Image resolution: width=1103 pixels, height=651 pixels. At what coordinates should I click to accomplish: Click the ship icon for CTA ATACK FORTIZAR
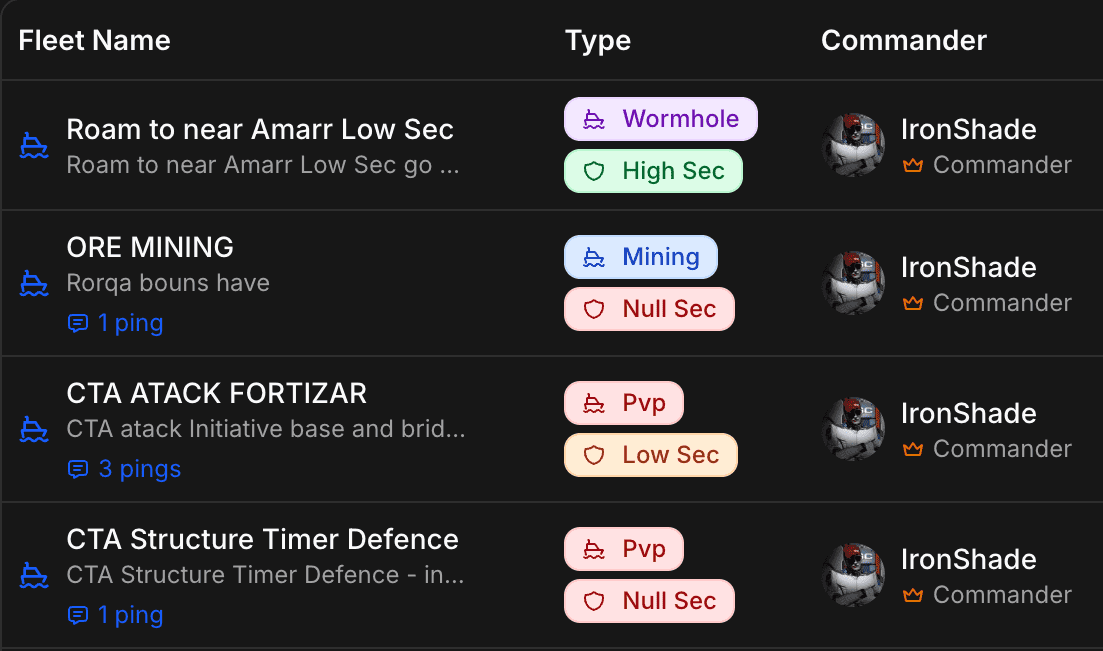[33, 429]
